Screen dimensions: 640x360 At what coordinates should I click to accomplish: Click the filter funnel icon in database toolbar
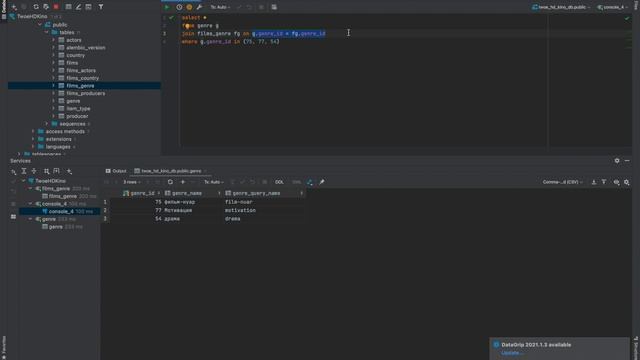coord(101,7)
